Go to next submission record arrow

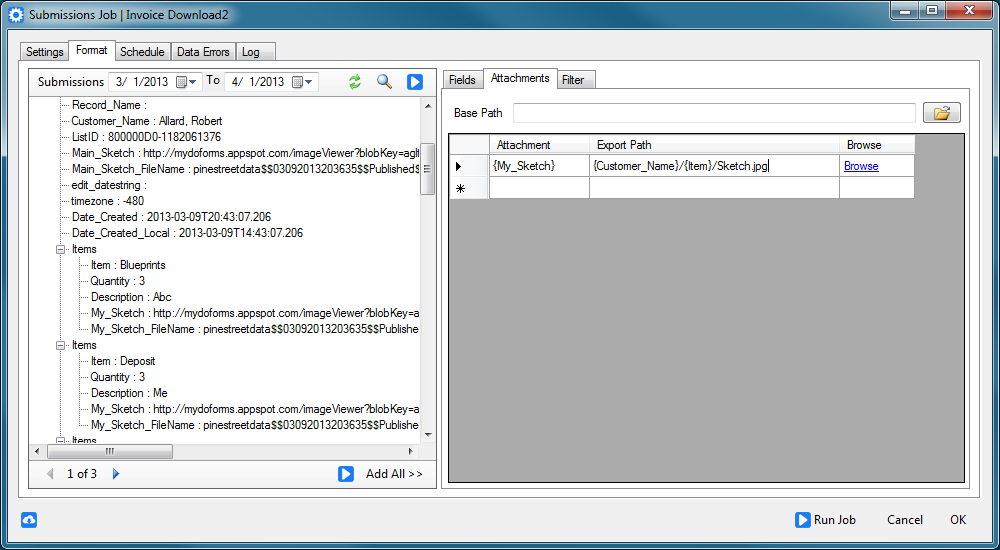point(116,474)
